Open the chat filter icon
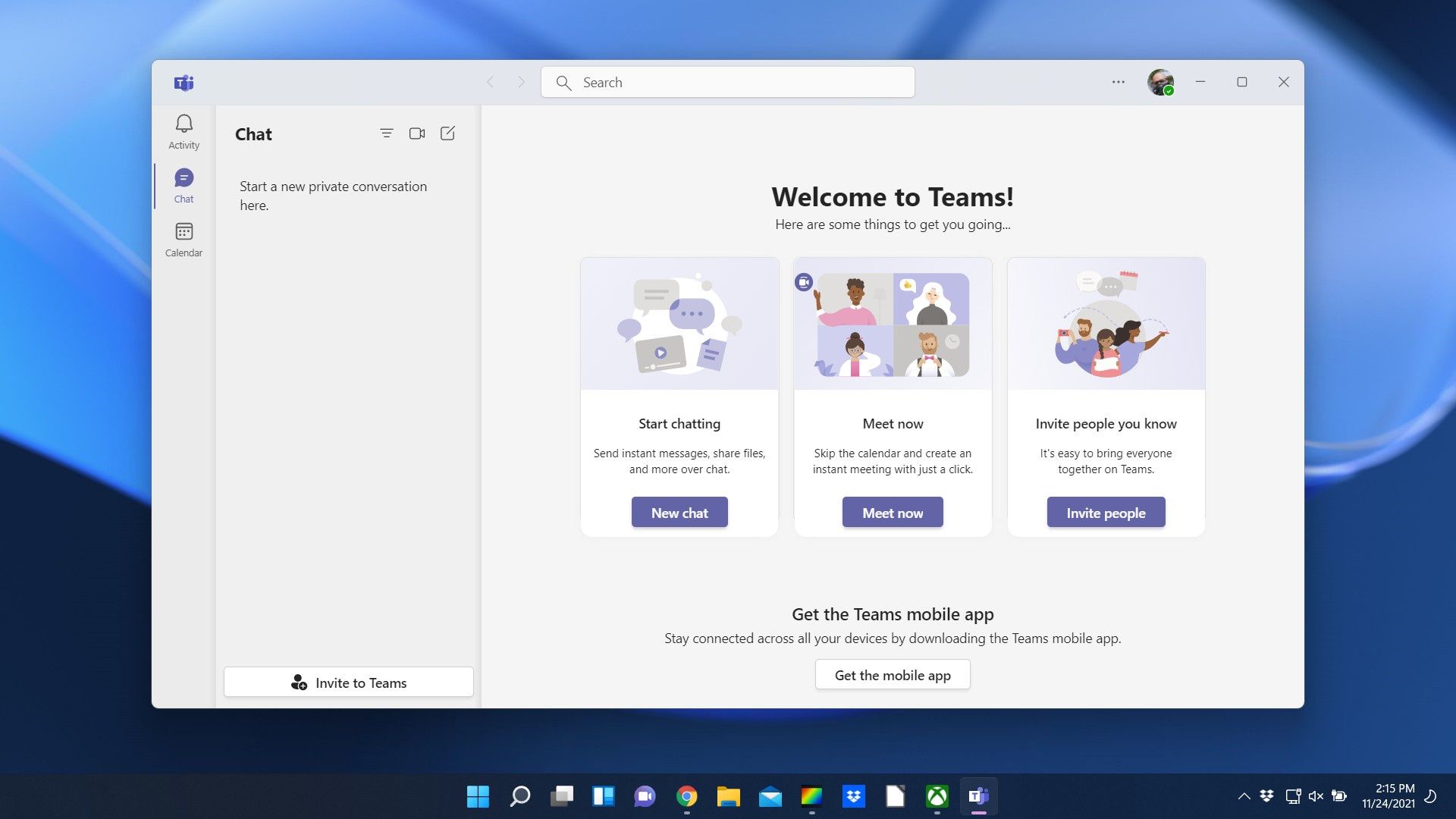The image size is (1456, 819). click(387, 133)
